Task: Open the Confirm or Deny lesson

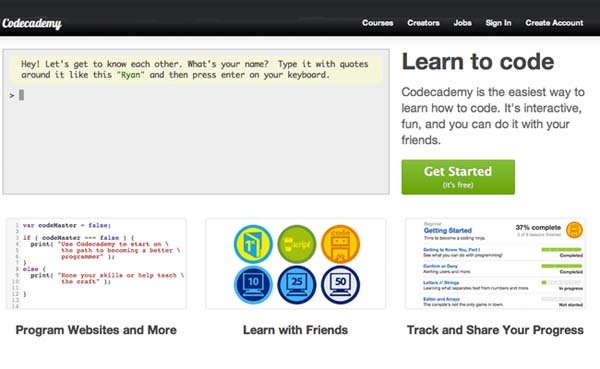Action: coord(440,266)
